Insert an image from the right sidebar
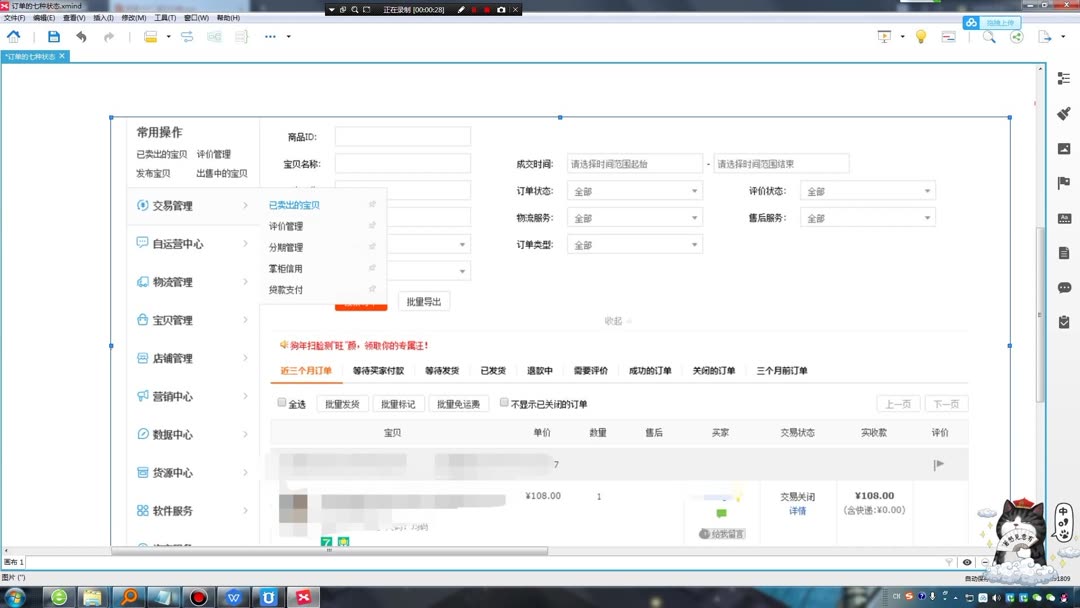The image size is (1080, 608). point(1063,148)
